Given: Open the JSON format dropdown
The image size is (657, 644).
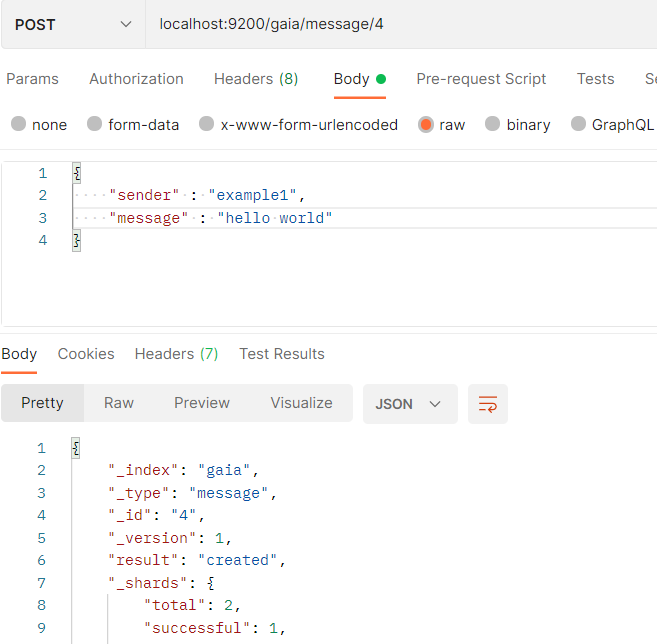Looking at the screenshot, I should pos(410,404).
